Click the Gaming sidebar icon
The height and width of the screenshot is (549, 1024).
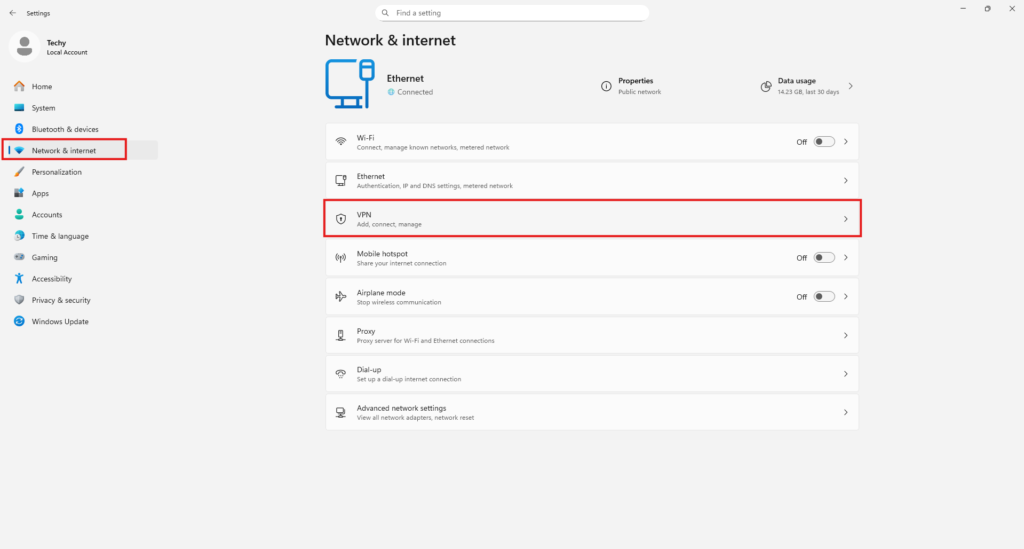click(19, 257)
